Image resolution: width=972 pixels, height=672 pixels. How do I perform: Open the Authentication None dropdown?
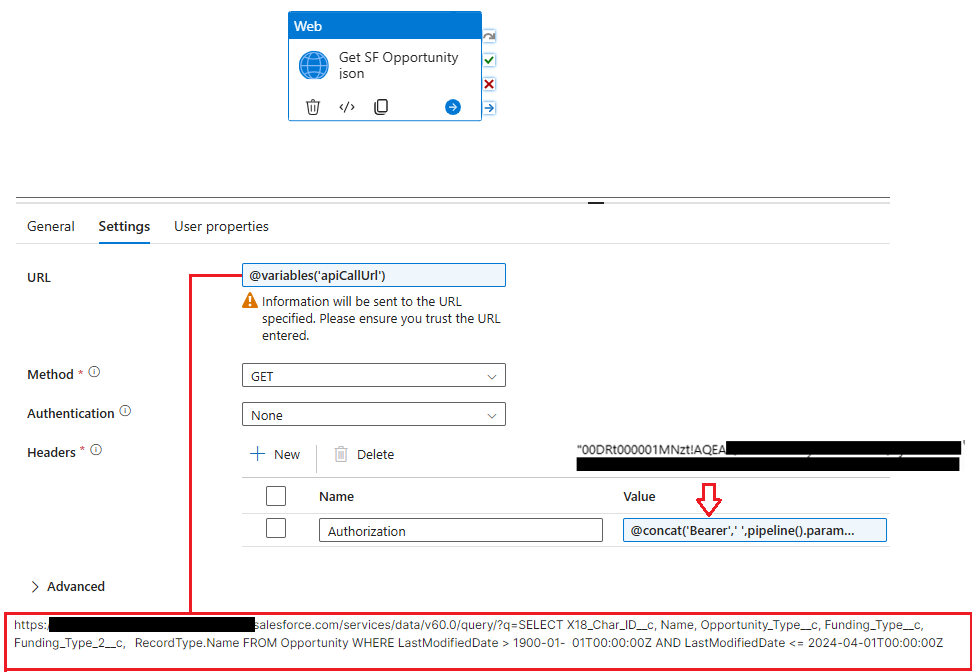tap(373, 414)
